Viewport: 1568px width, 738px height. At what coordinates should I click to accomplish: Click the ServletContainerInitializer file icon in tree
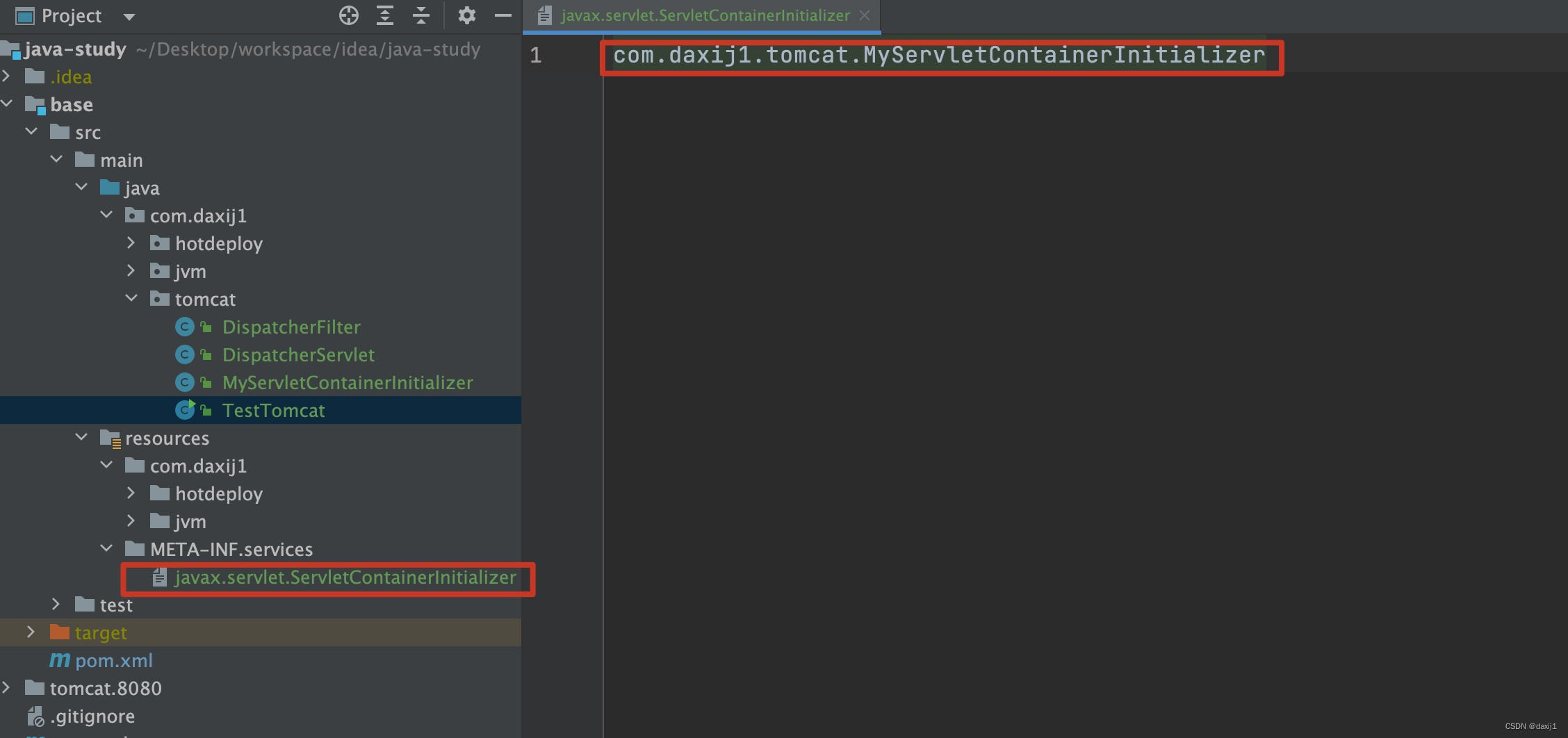click(x=160, y=577)
